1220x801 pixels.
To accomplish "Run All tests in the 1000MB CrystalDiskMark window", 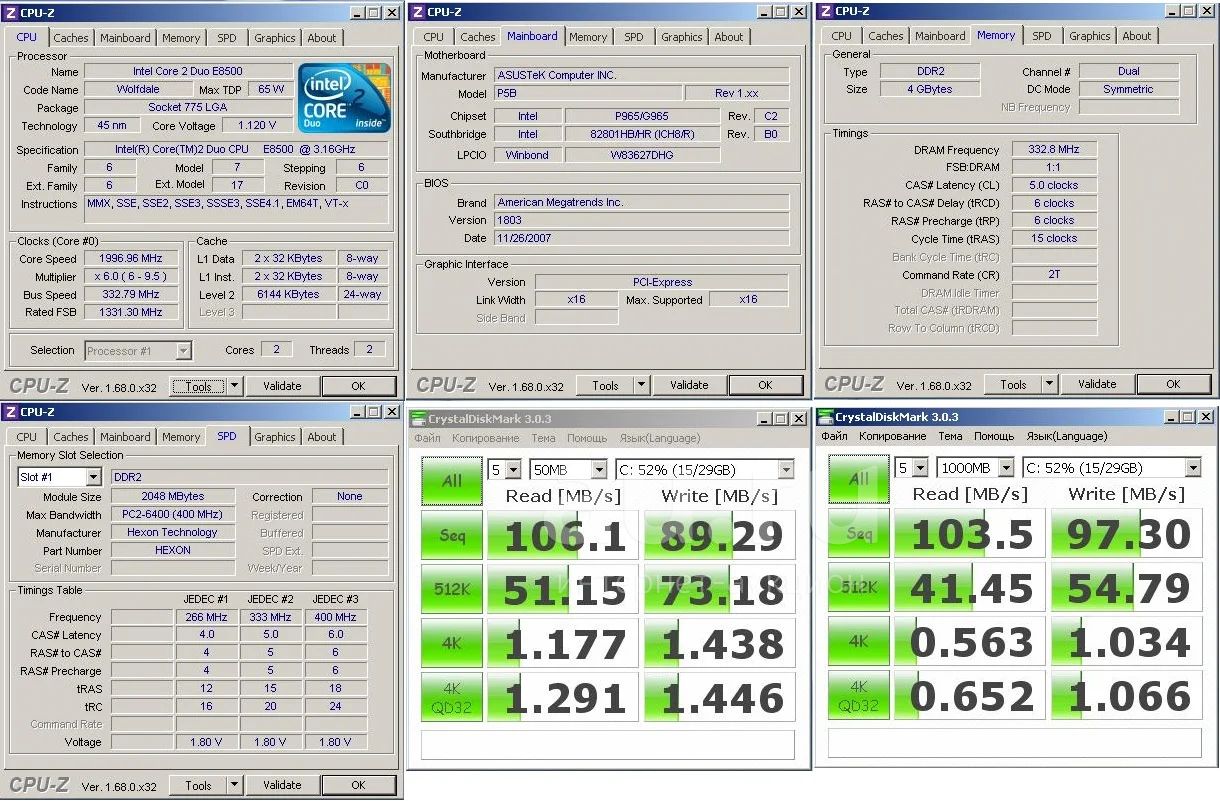I will [859, 480].
